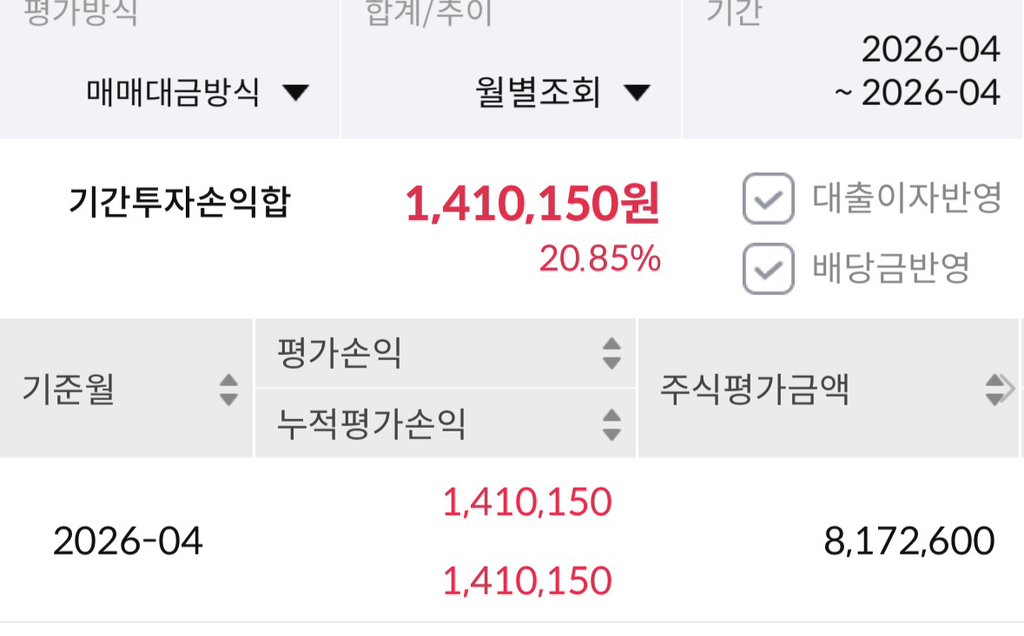Click the 평가손익 sort arrows icon
Viewport: 1024px width, 636px height.
point(611,352)
